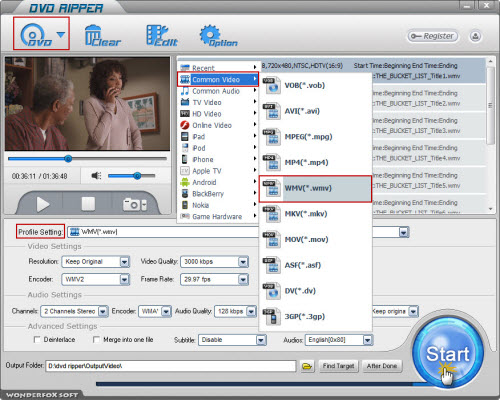Viewport: 500px width, 400px height.
Task: Play the video preview
Action: [x=42, y=204]
